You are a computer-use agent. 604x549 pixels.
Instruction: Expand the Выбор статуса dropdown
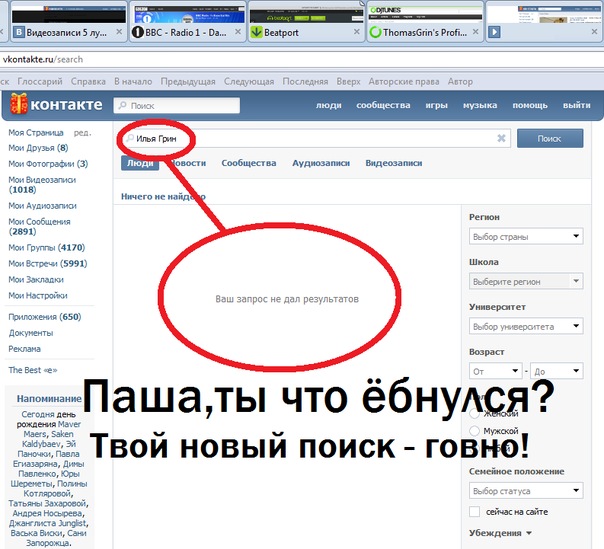point(526,491)
